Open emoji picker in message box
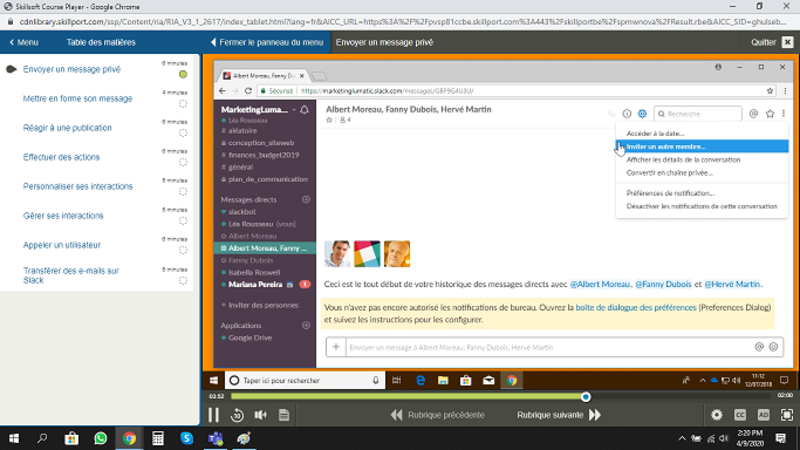Image resolution: width=800 pixels, height=450 pixels. 773,347
